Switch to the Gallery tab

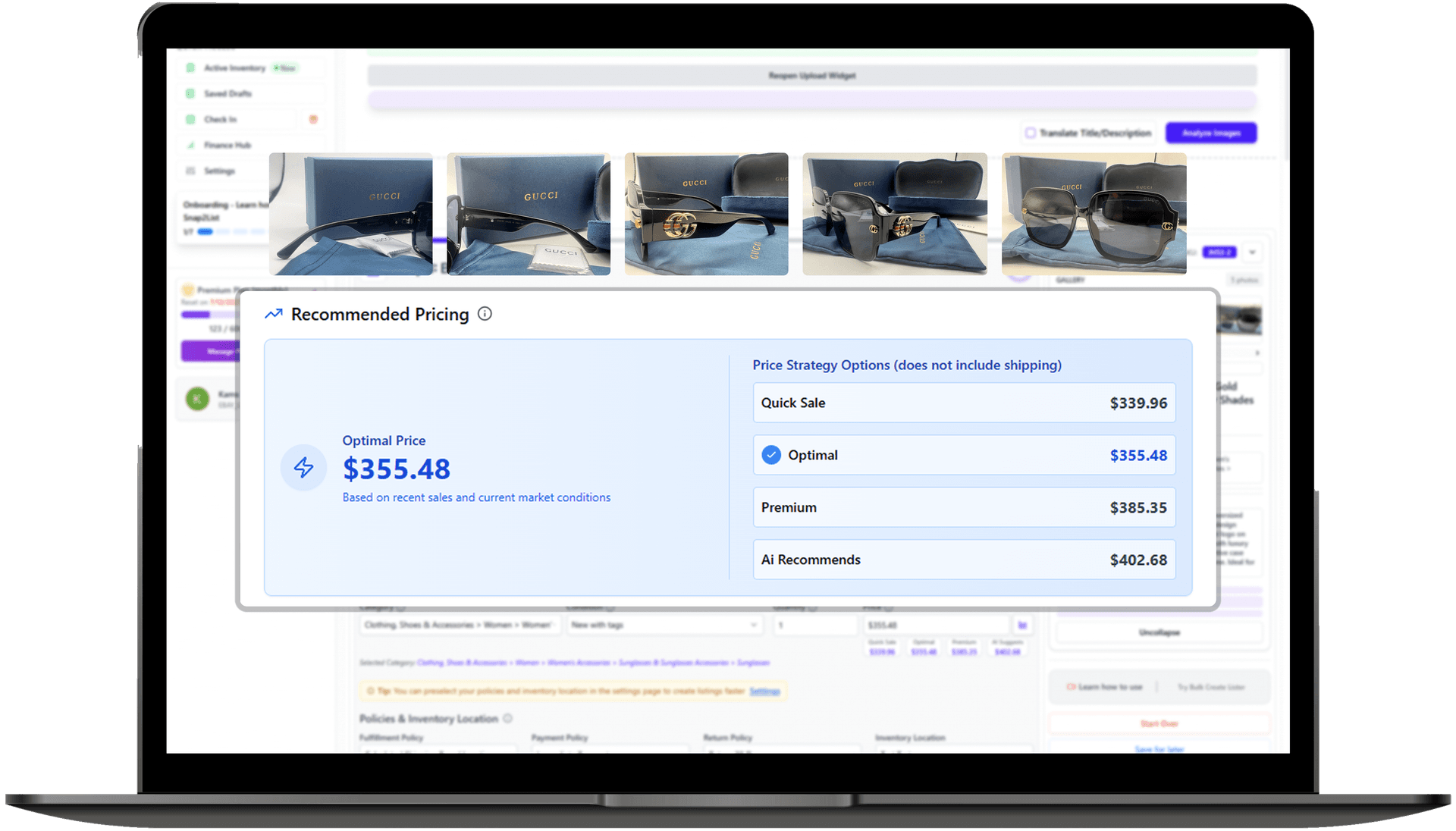pyautogui.click(x=1070, y=280)
